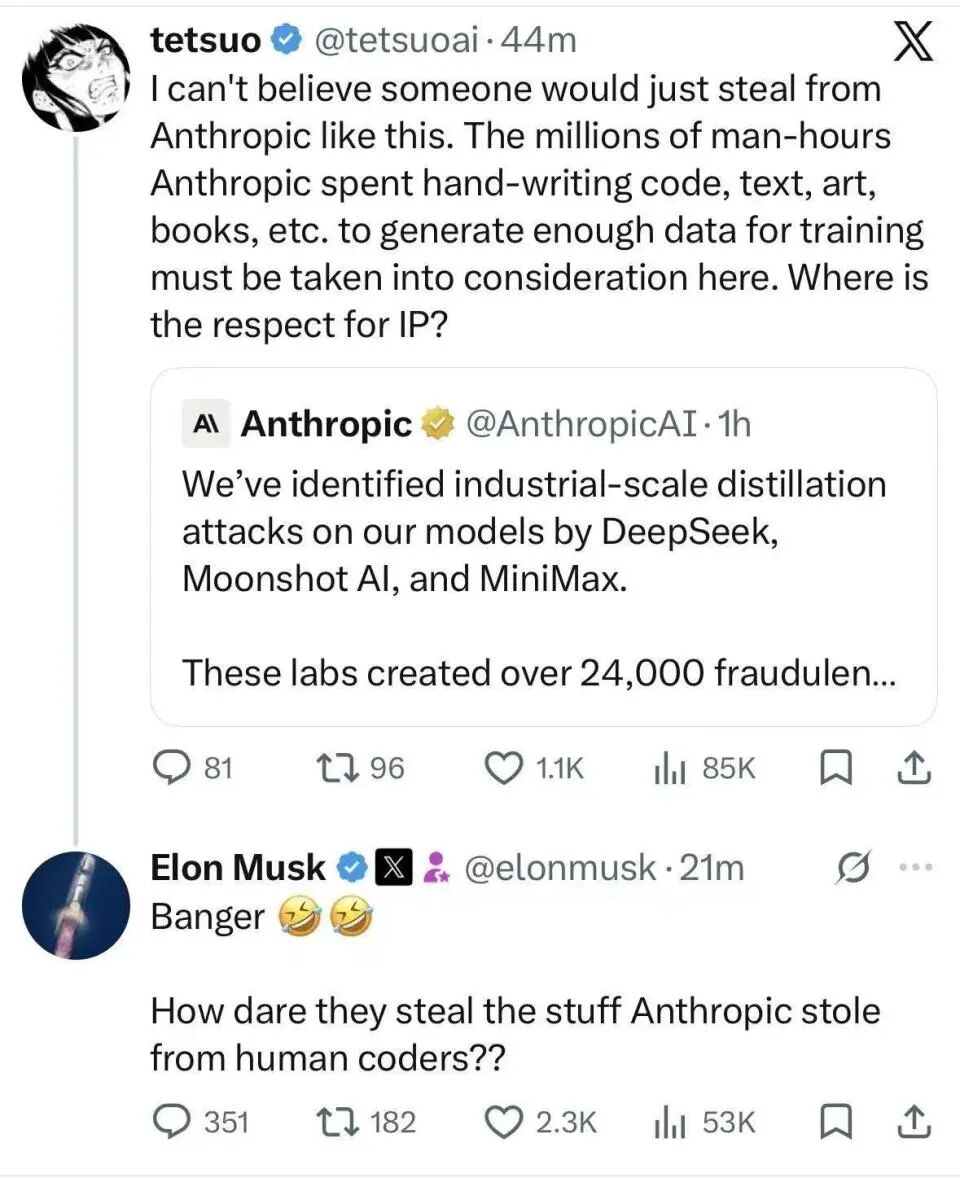Open the share menu on tetsuo's tweet
This screenshot has height=1178, width=960.
(x=915, y=768)
